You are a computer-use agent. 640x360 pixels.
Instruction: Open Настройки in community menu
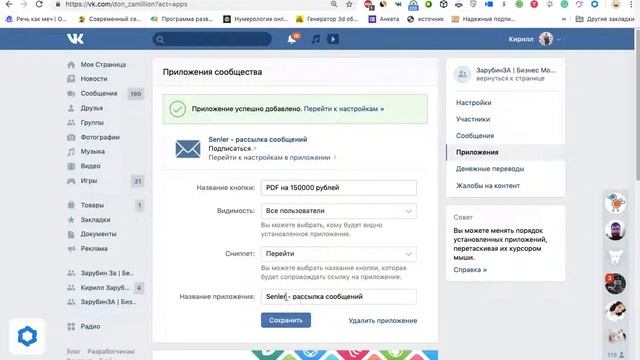[473, 102]
